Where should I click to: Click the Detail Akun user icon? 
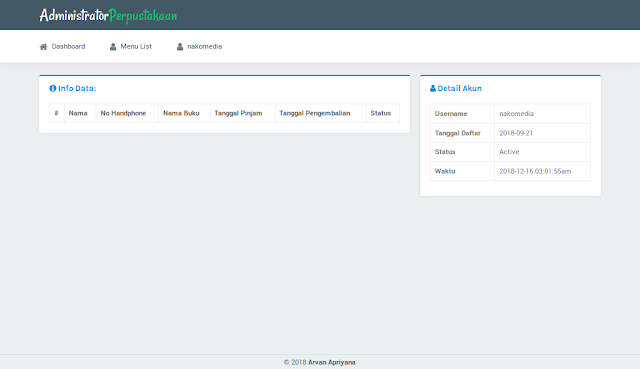tap(433, 88)
